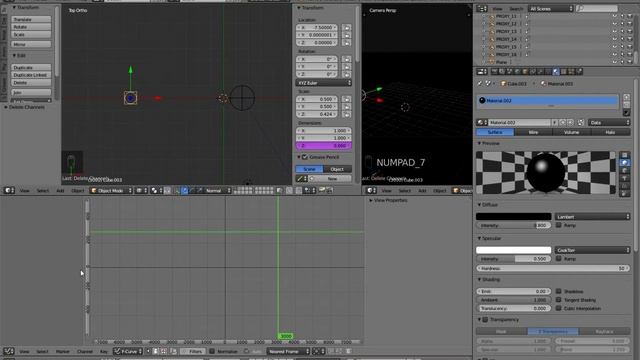Switch to the Wire material type tab
Viewport: 640px width, 360px height.
533,132
